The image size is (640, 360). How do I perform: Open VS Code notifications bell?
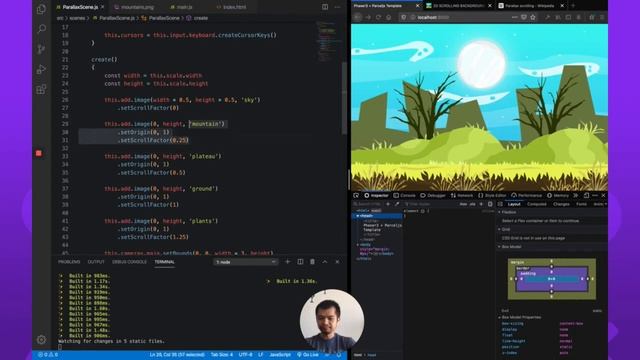(339, 355)
